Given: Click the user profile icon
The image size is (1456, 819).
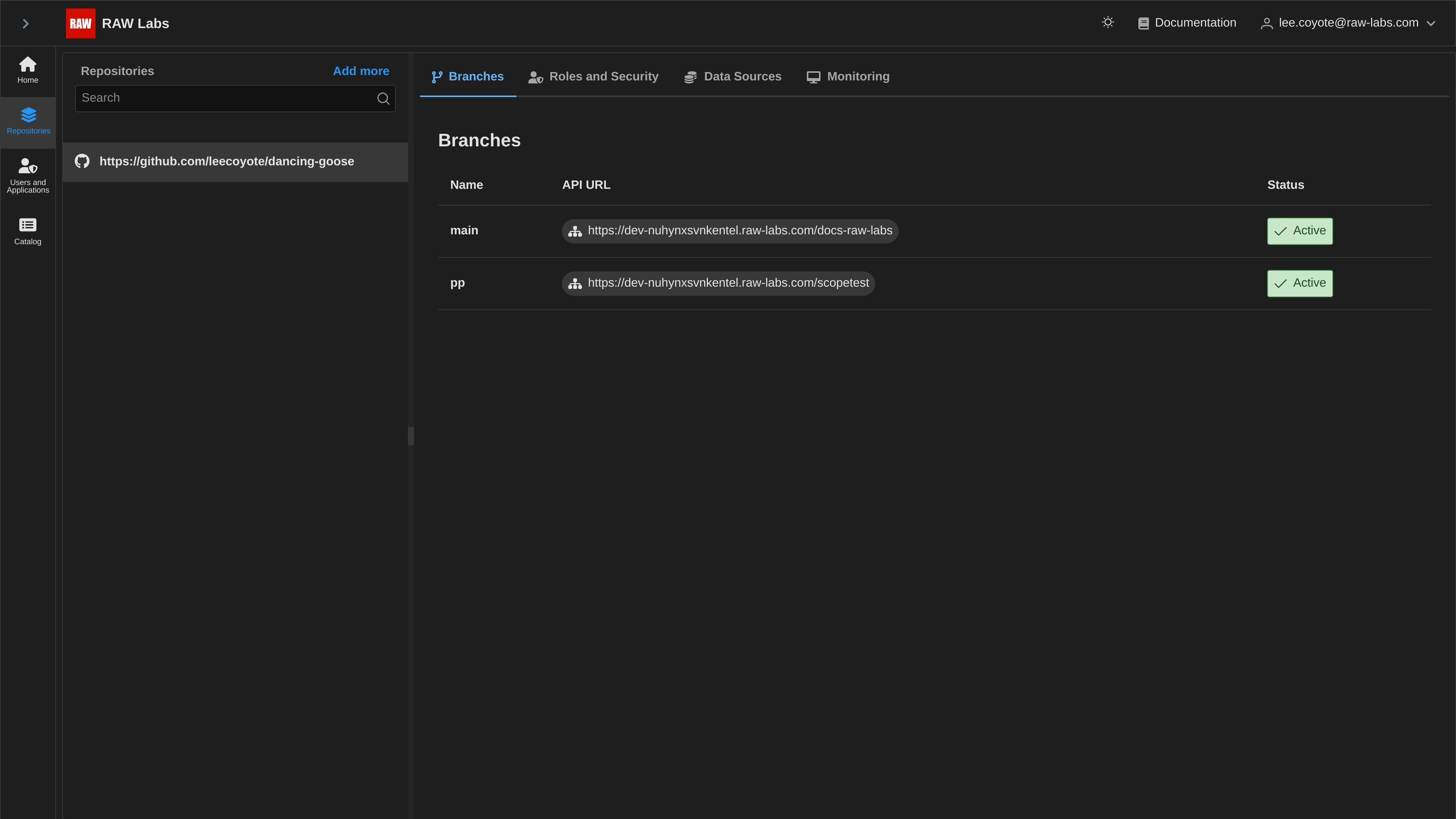Looking at the screenshot, I should click(1267, 23).
